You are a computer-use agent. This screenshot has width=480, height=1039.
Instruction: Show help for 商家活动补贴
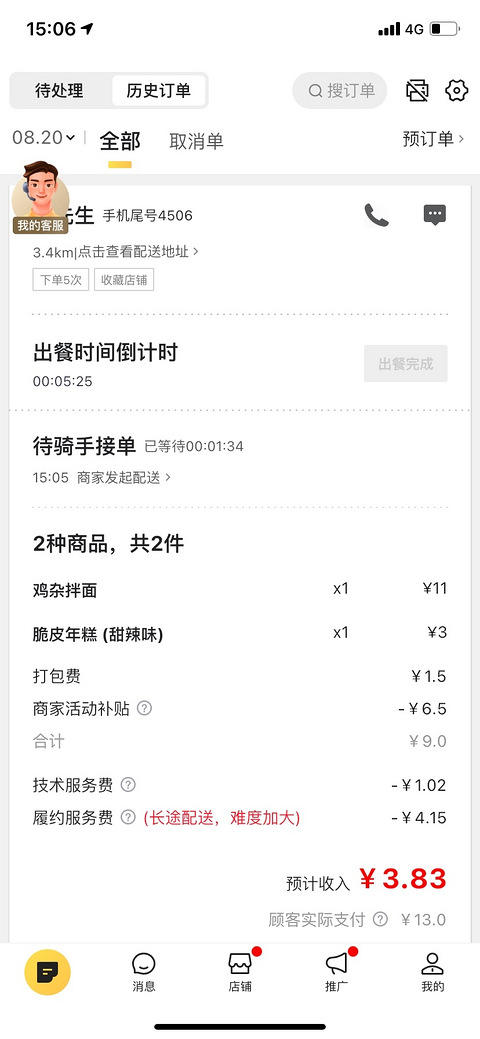[x=144, y=708]
